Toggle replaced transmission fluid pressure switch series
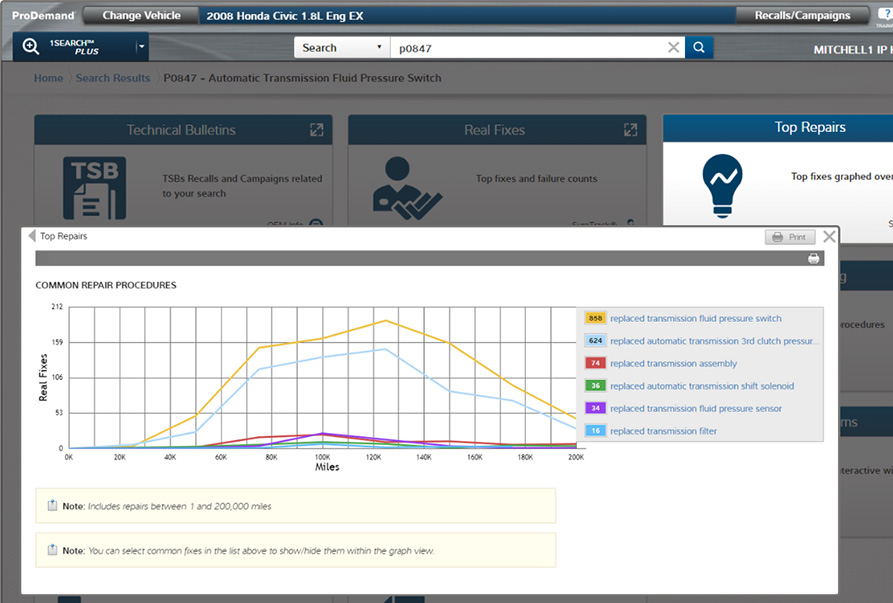Screen dimensions: 893x603 (x=695, y=318)
